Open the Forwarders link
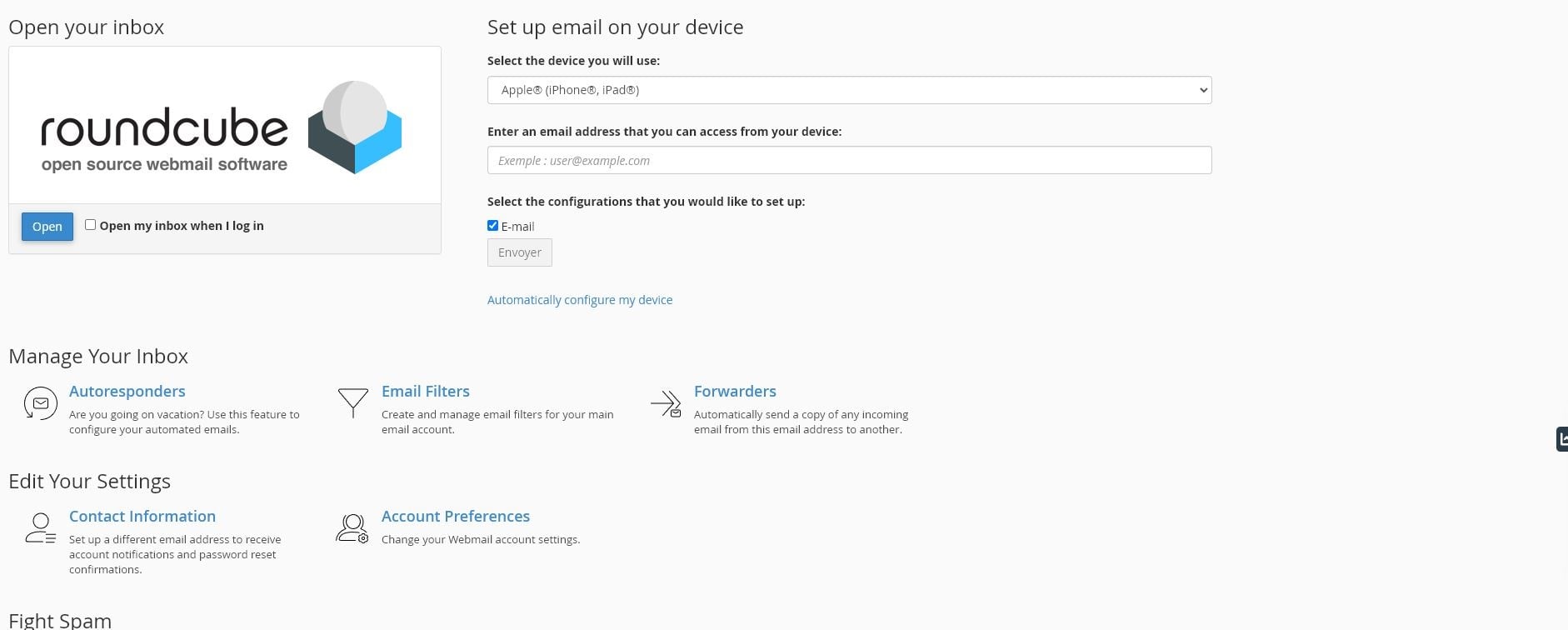This screenshot has width=1568, height=630. pos(735,391)
